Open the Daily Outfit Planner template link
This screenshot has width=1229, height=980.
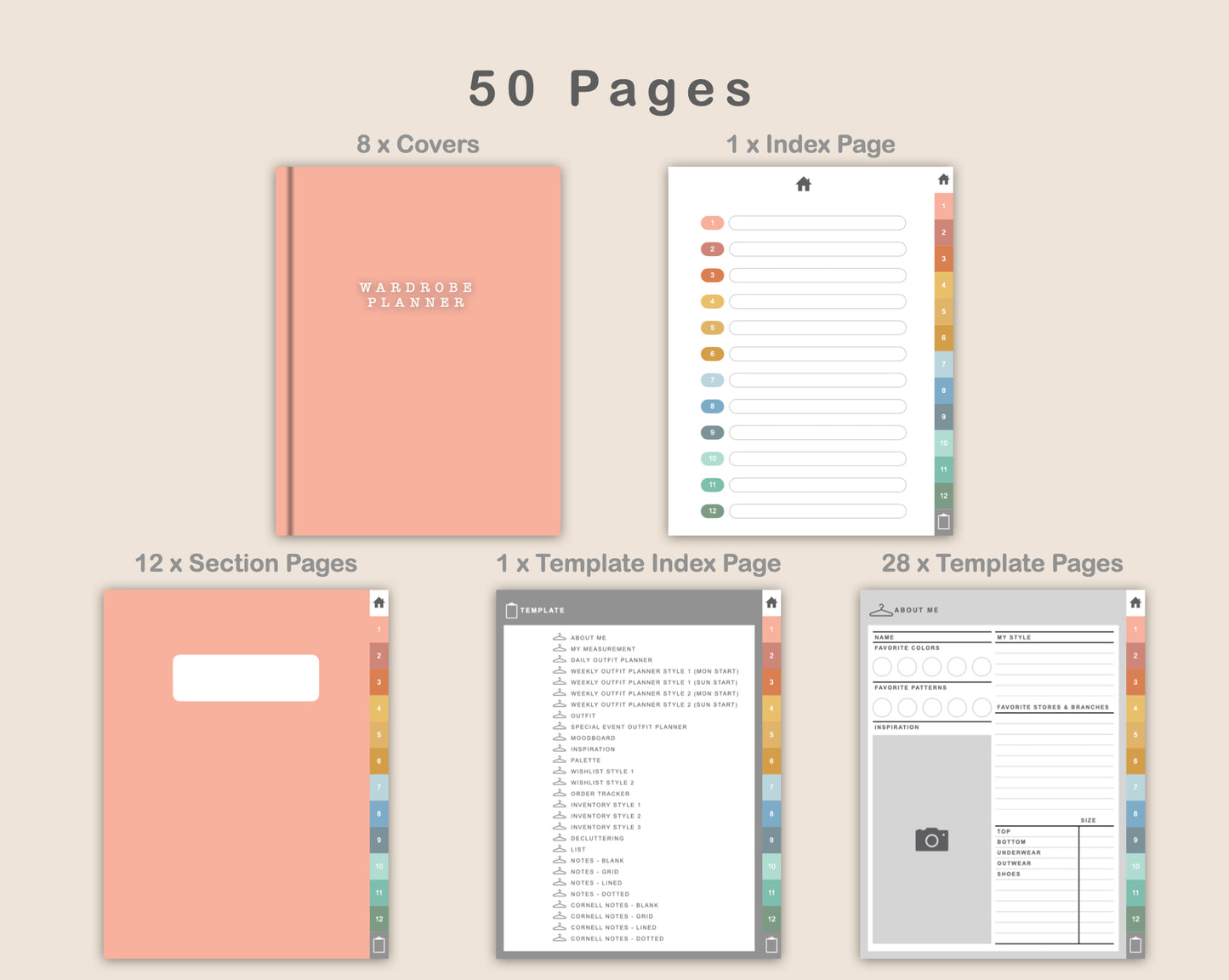click(611, 660)
